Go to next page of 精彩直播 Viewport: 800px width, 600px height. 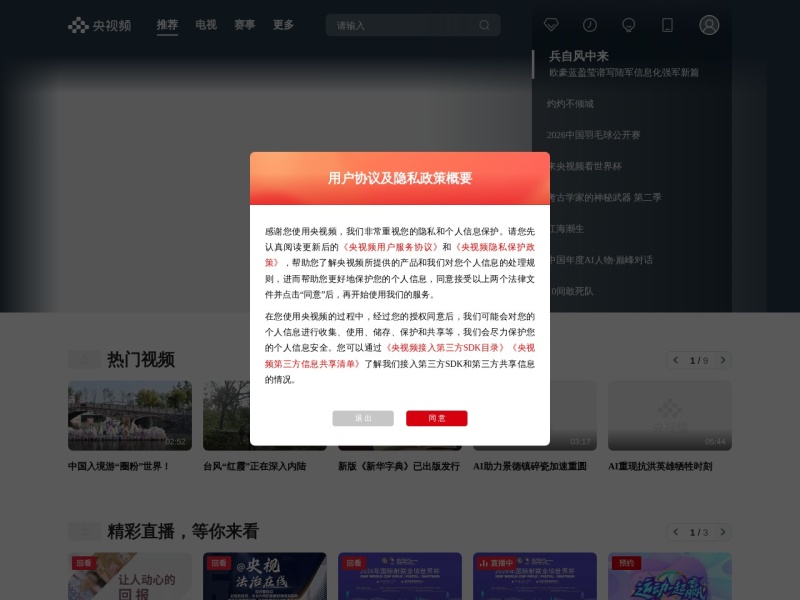pos(723,532)
